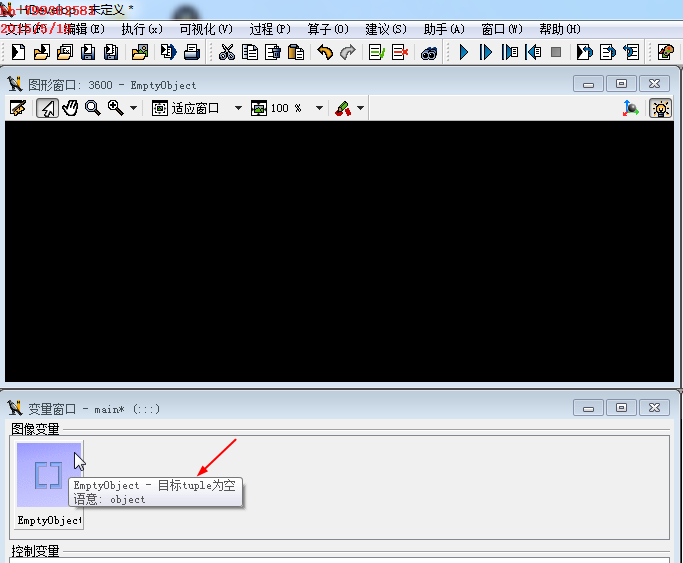The image size is (683, 563).
Task: Open the 适应窗口 dropdown arrow
Action: click(x=238, y=108)
